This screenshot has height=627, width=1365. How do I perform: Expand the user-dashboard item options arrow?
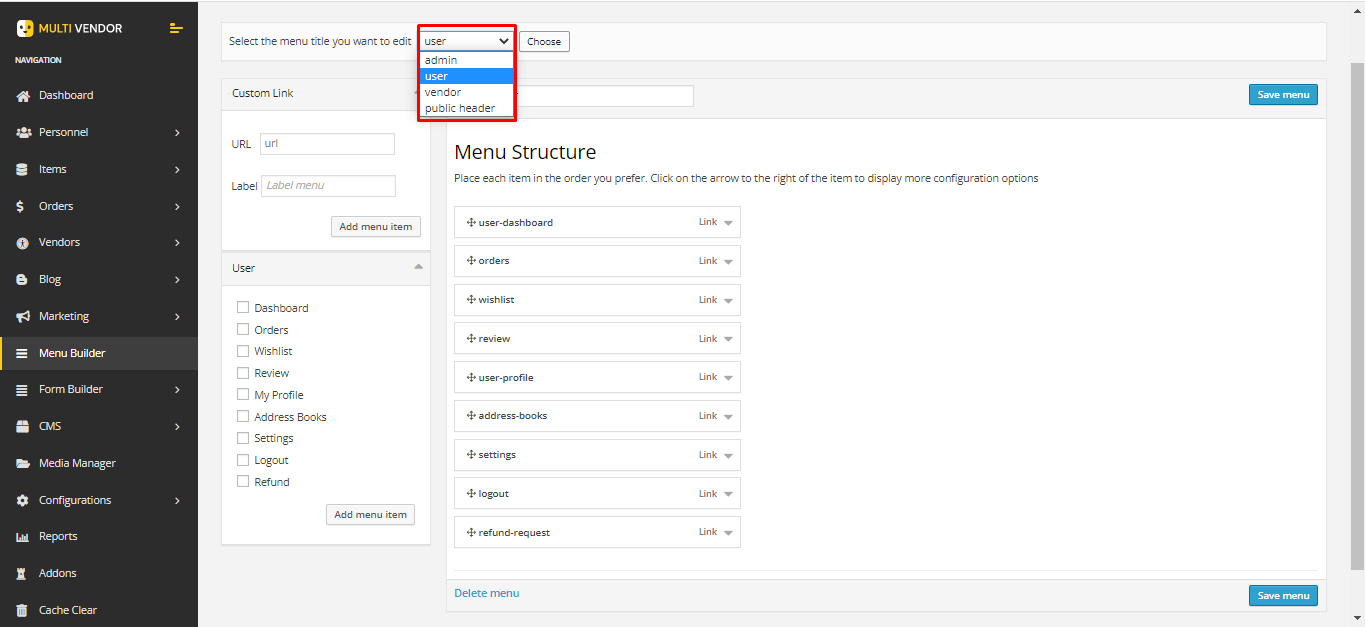[728, 223]
